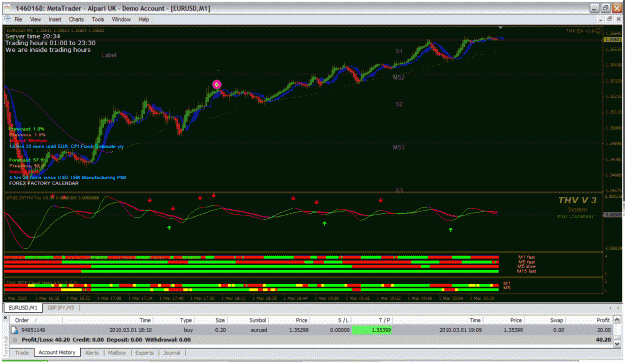
Task: Click the 20.00 profit cell
Action: click(604, 330)
